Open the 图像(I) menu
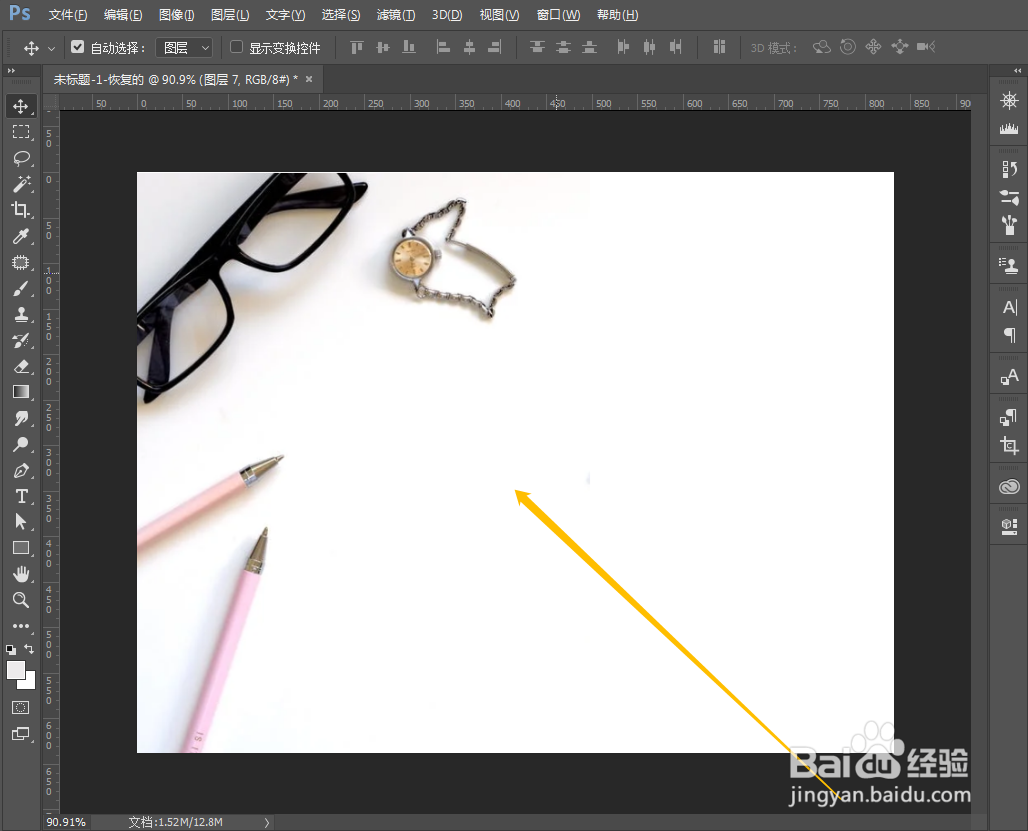Screen dimensions: 1028x831 coord(176,14)
